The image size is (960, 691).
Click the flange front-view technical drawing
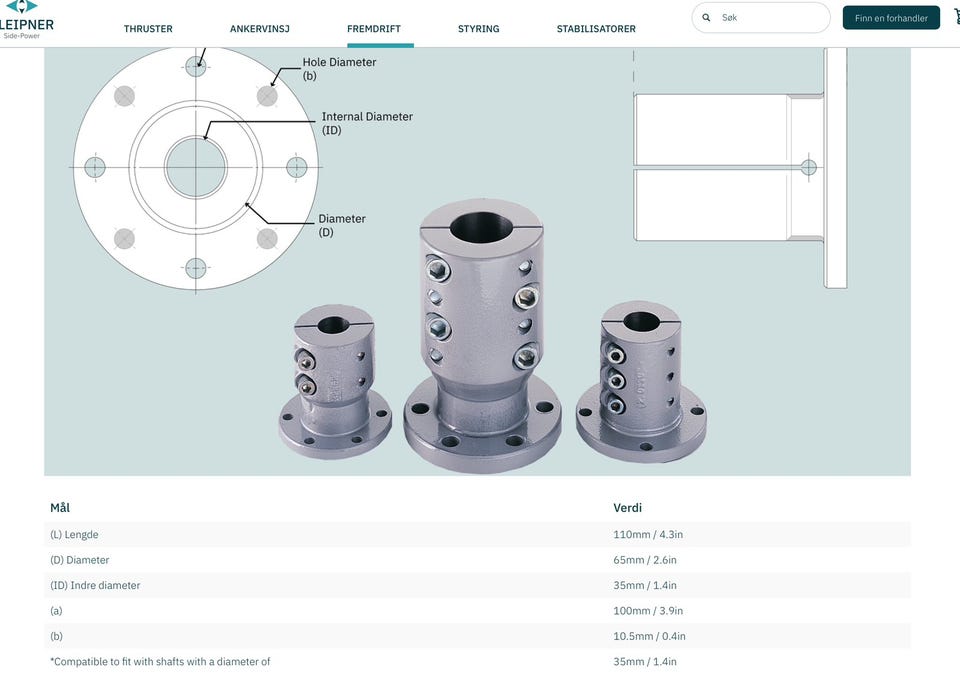pyautogui.click(x=196, y=168)
